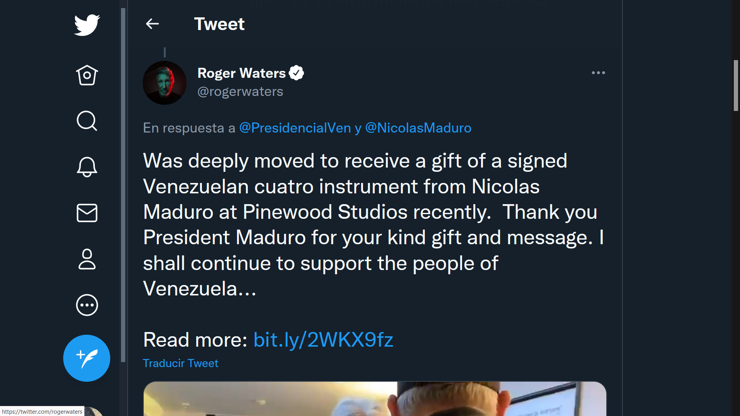Follow the bit.ly/2WKX9fz link
The width and height of the screenshot is (740, 416).
(323, 340)
